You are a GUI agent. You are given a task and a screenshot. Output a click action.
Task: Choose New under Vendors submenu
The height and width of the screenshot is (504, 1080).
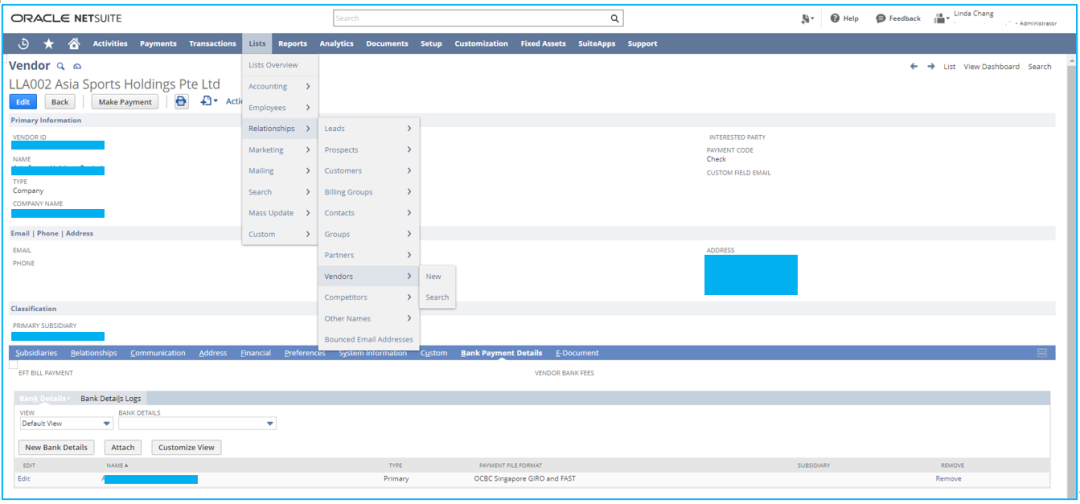[x=433, y=276]
